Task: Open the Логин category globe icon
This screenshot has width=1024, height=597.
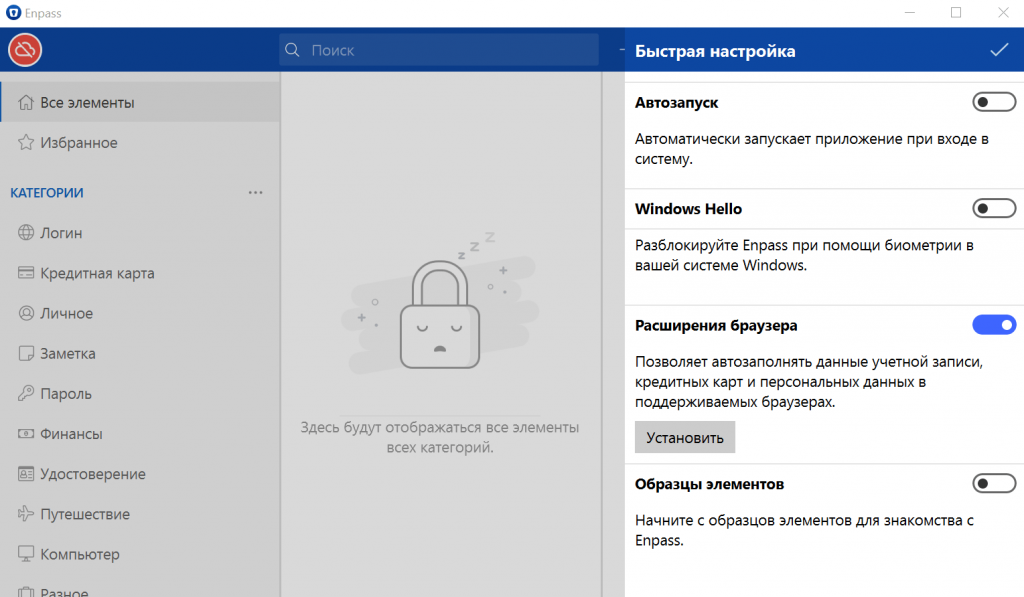Action: (26, 233)
